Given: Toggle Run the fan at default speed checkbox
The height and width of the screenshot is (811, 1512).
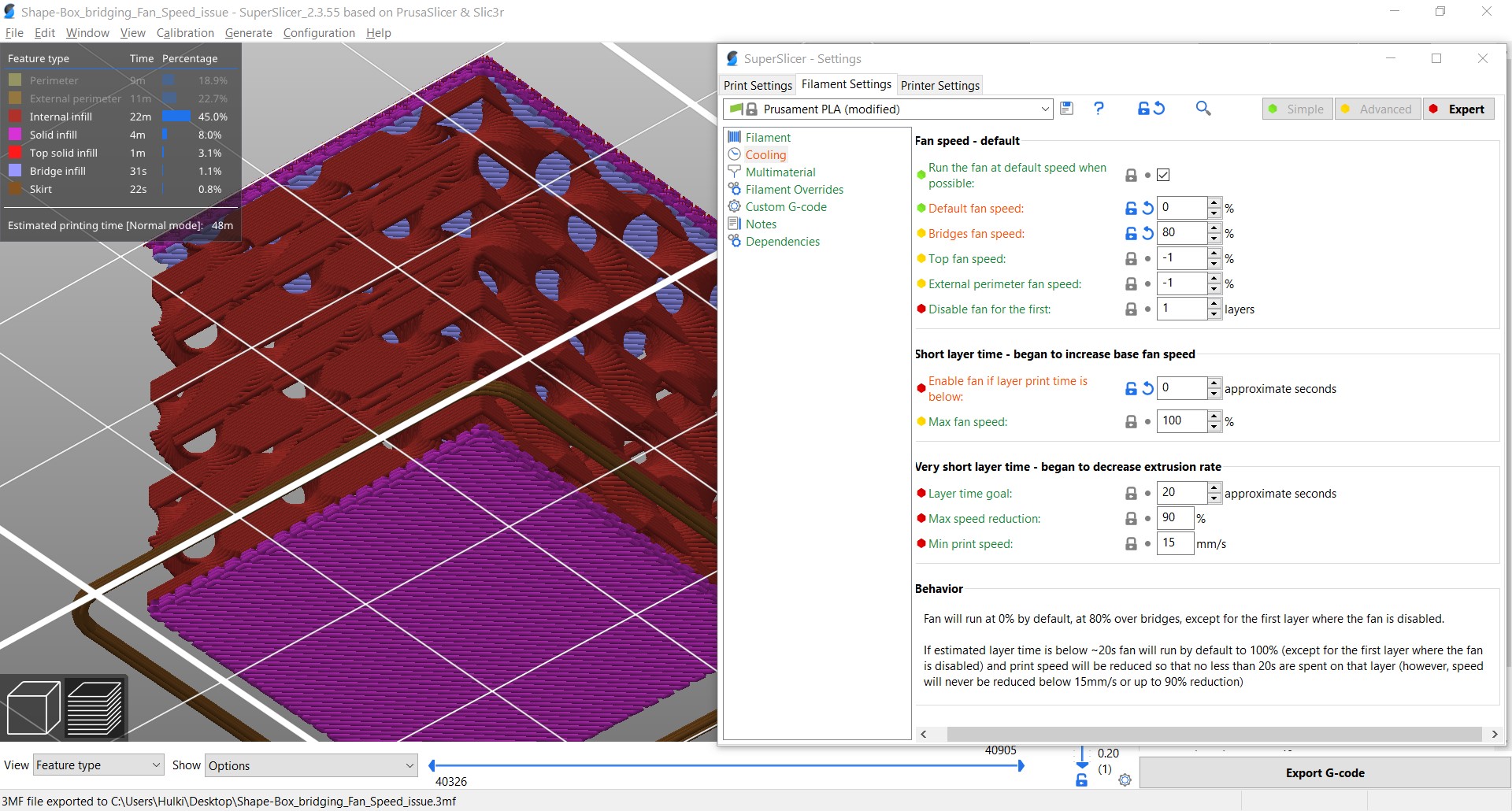Looking at the screenshot, I should pyautogui.click(x=1163, y=175).
